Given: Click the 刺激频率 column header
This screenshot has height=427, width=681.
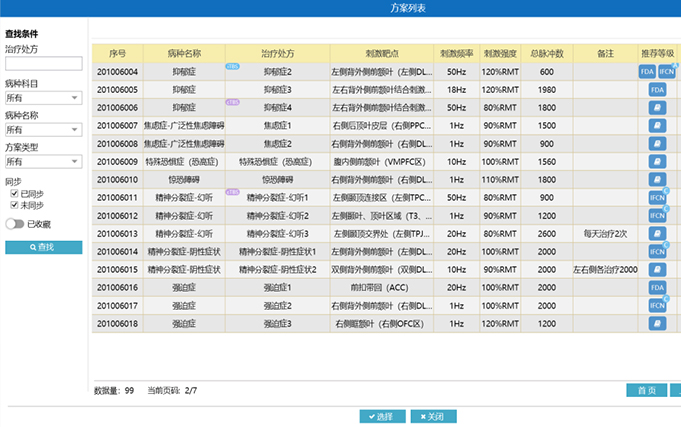Looking at the screenshot, I should [x=455, y=53].
